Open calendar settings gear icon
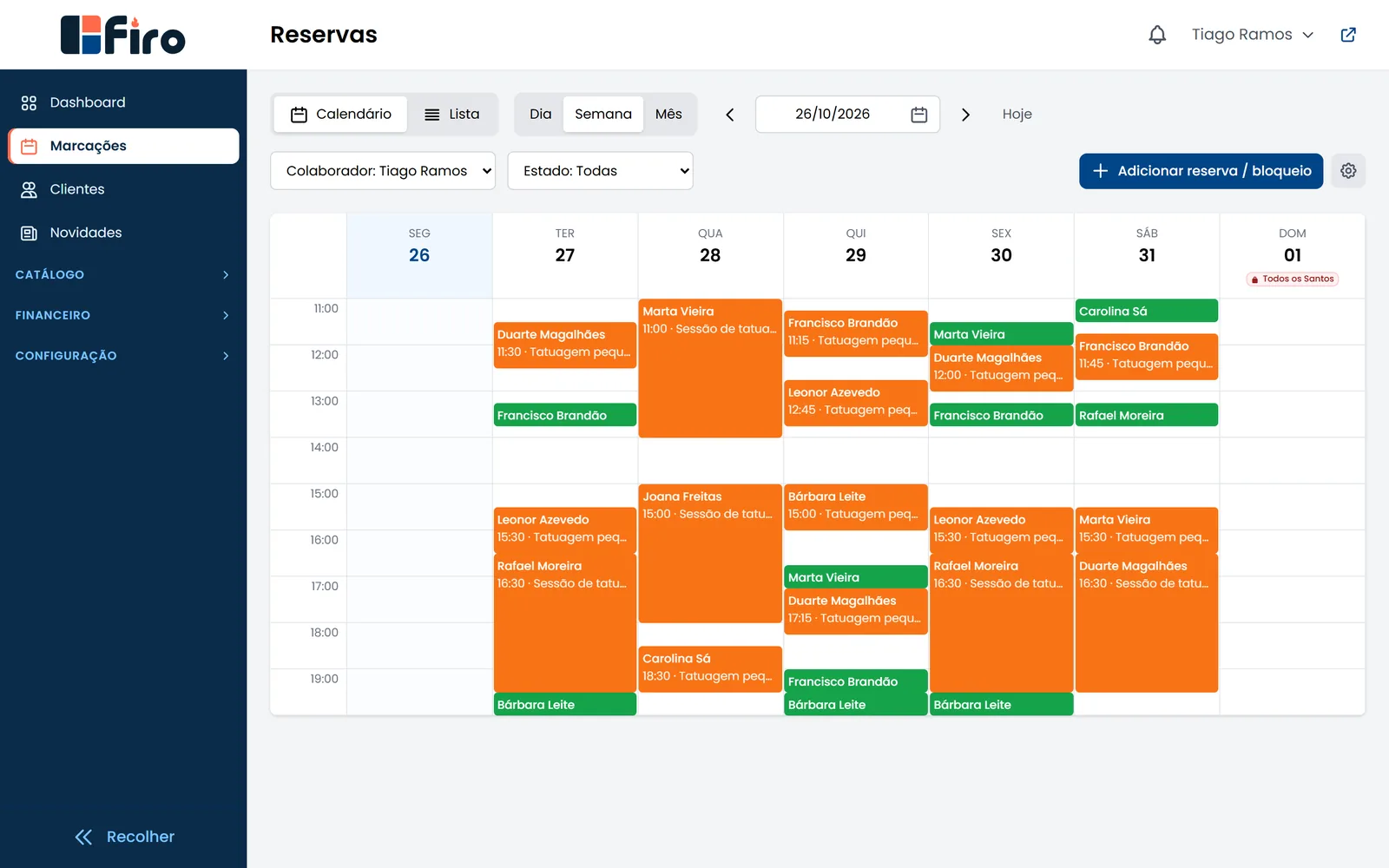1389x868 pixels. (1348, 171)
